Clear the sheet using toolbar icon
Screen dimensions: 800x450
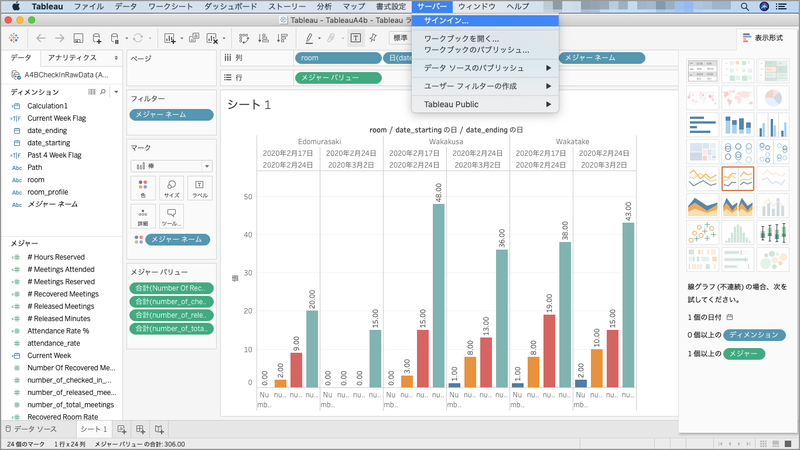point(212,38)
